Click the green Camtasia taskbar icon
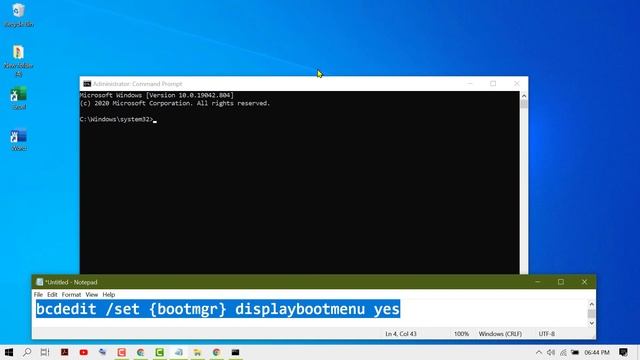 pos(160,352)
